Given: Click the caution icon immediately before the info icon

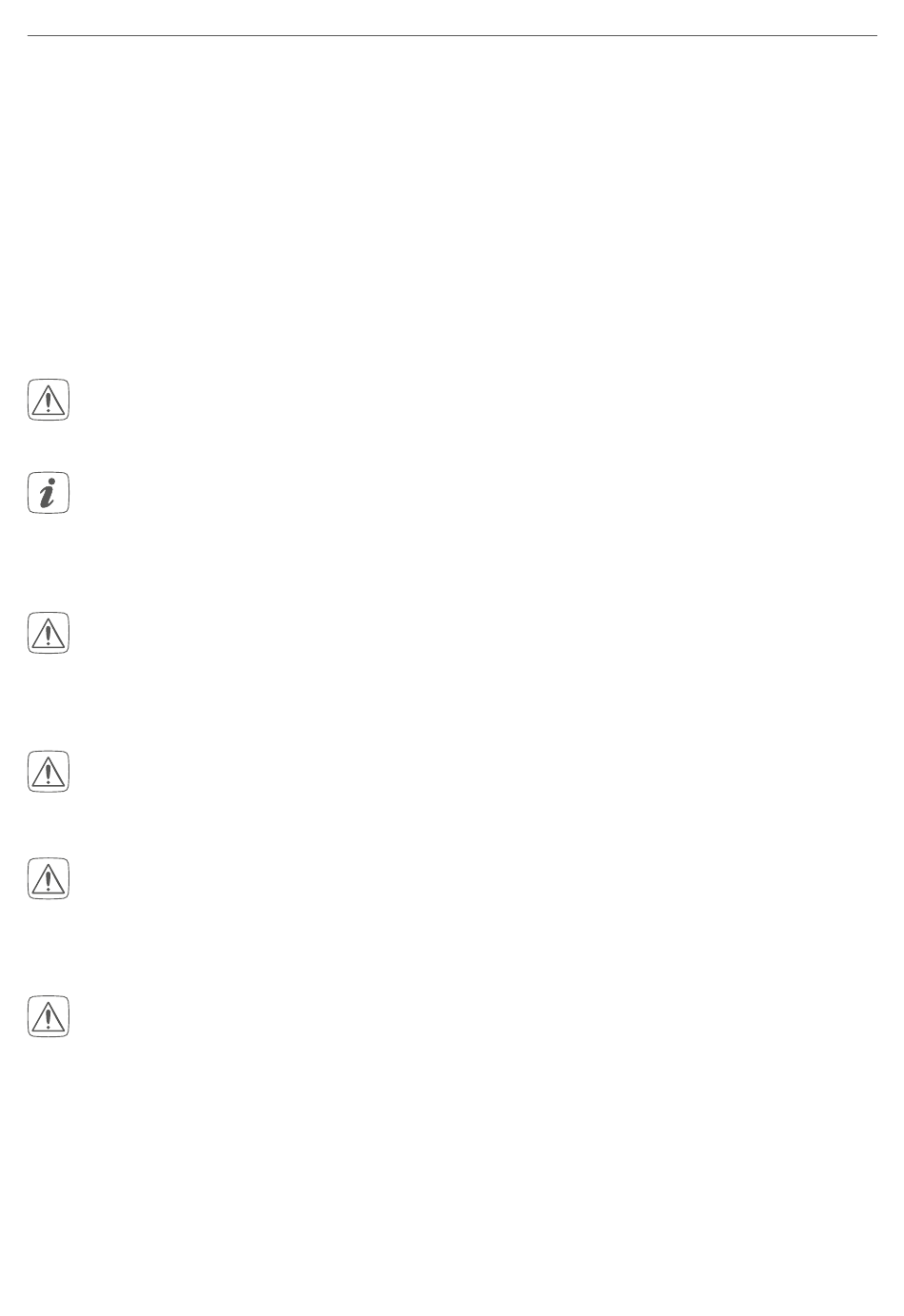Looking at the screenshot, I should 48,400.
